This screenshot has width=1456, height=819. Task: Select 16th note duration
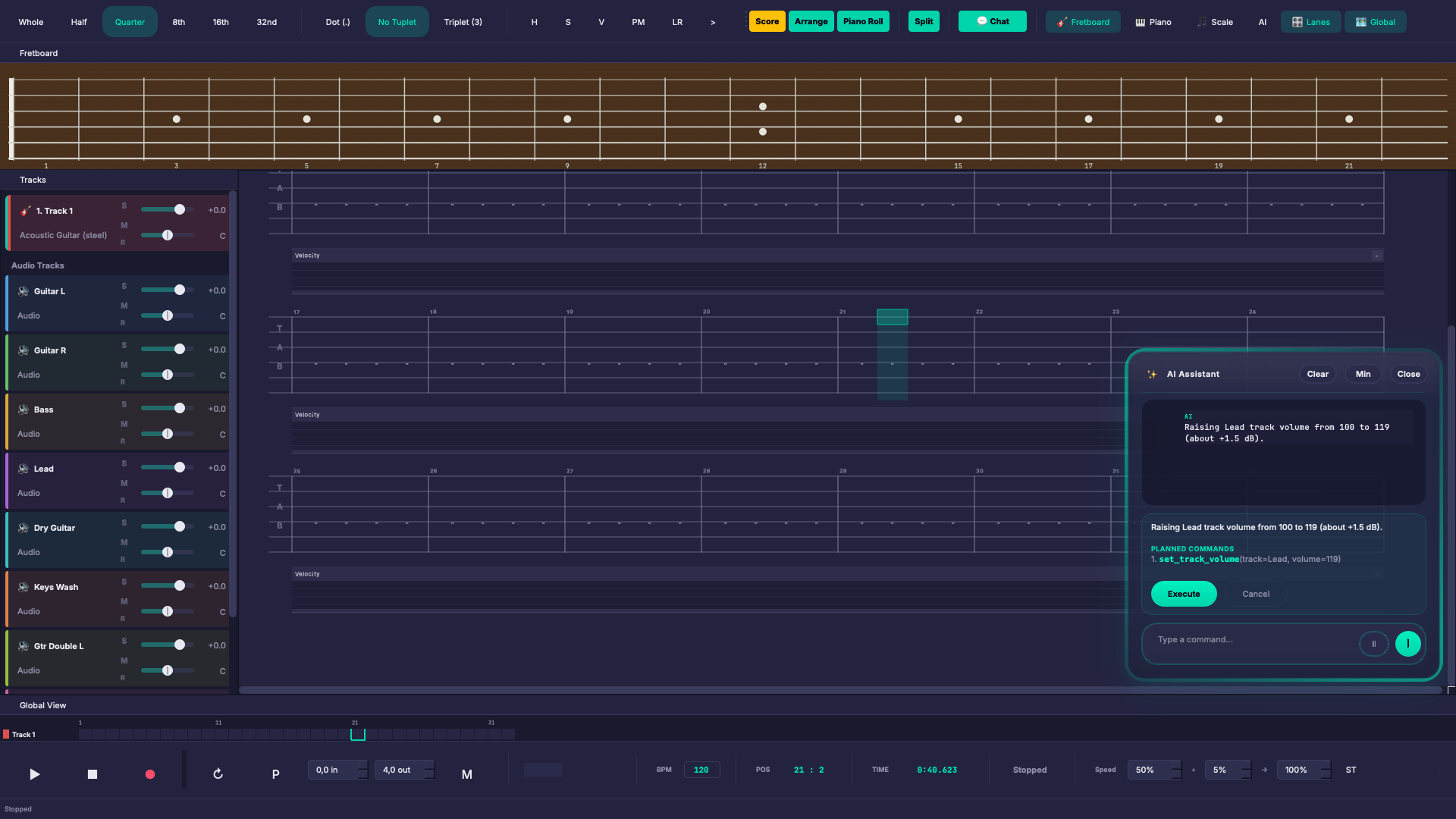[221, 22]
